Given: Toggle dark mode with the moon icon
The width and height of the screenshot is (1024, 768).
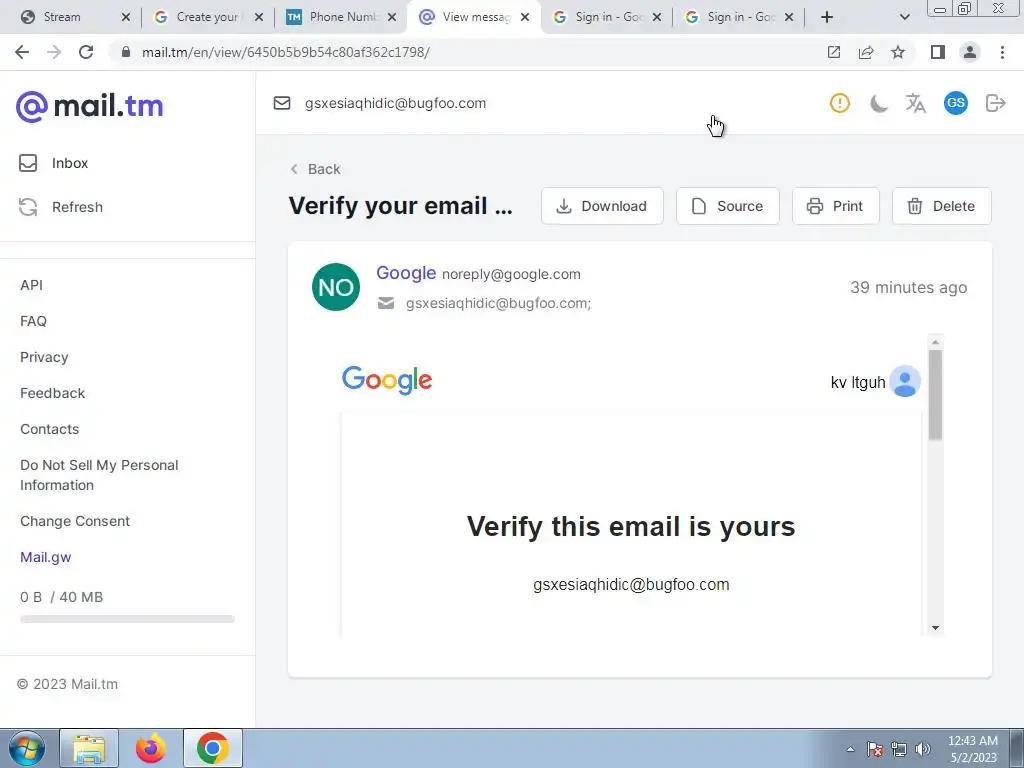Looking at the screenshot, I should click(x=878, y=103).
